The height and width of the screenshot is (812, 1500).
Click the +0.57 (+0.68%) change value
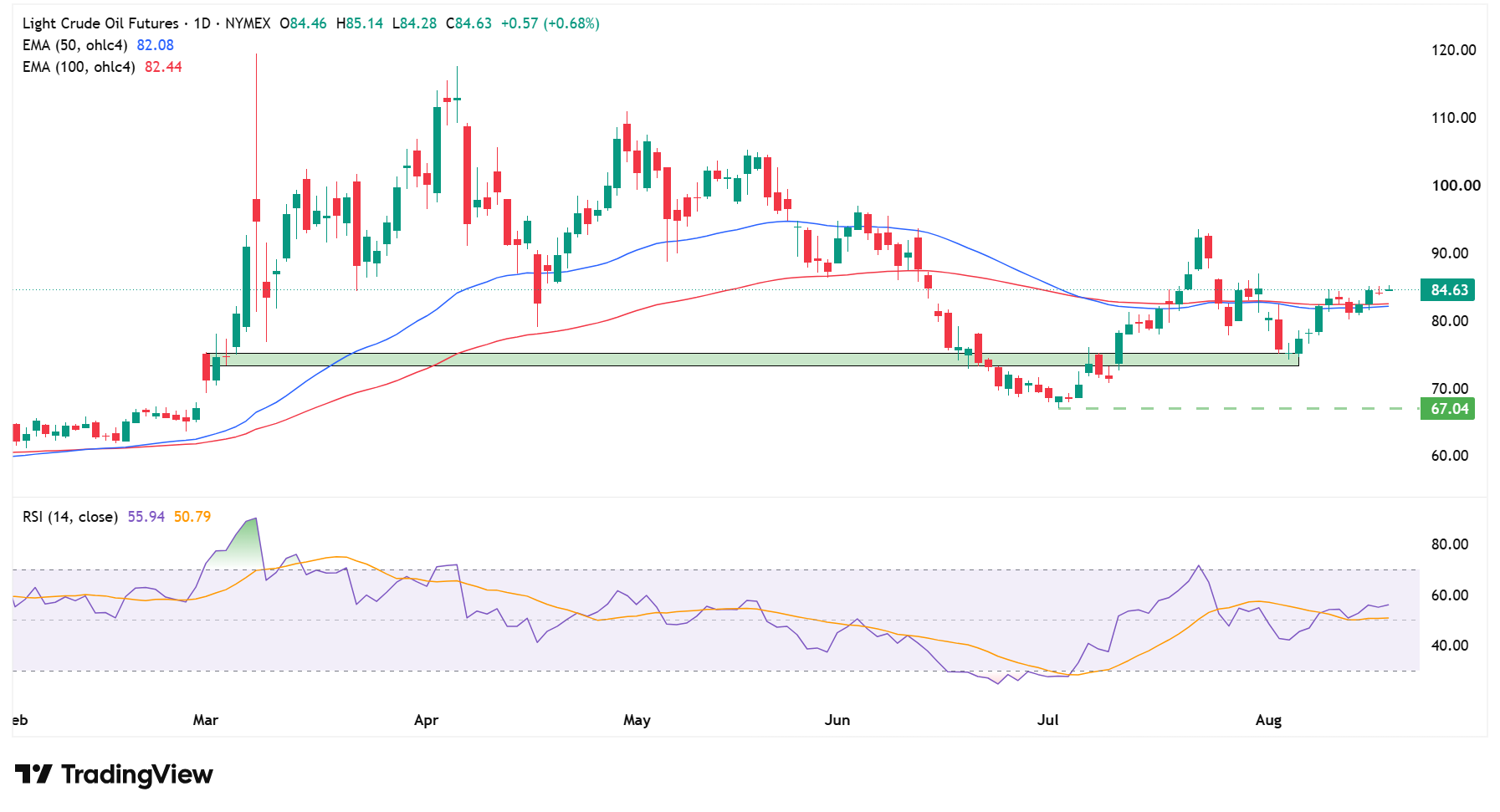pyautogui.click(x=550, y=23)
